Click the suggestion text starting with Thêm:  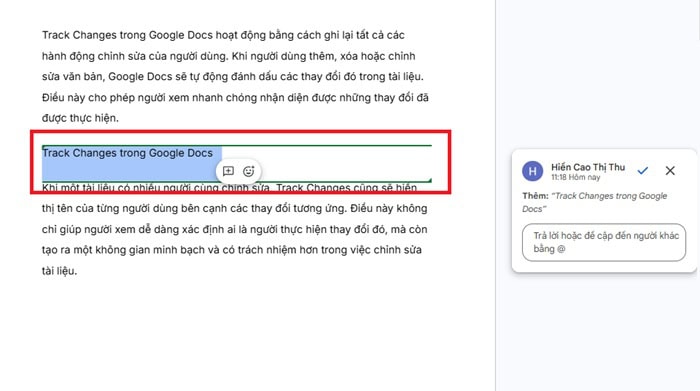[594, 202]
